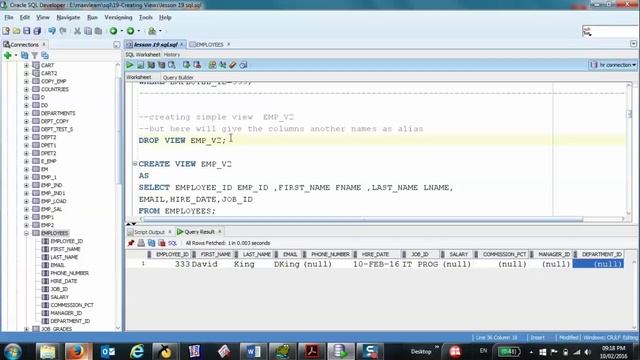Switch to the Query Builder tab
The width and height of the screenshot is (640, 360).
178,78
